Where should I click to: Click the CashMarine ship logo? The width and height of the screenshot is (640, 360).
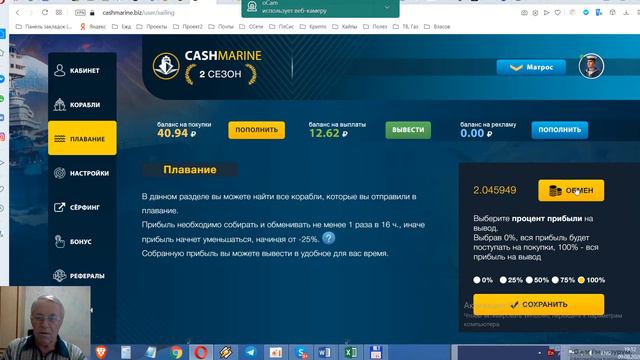166,66
